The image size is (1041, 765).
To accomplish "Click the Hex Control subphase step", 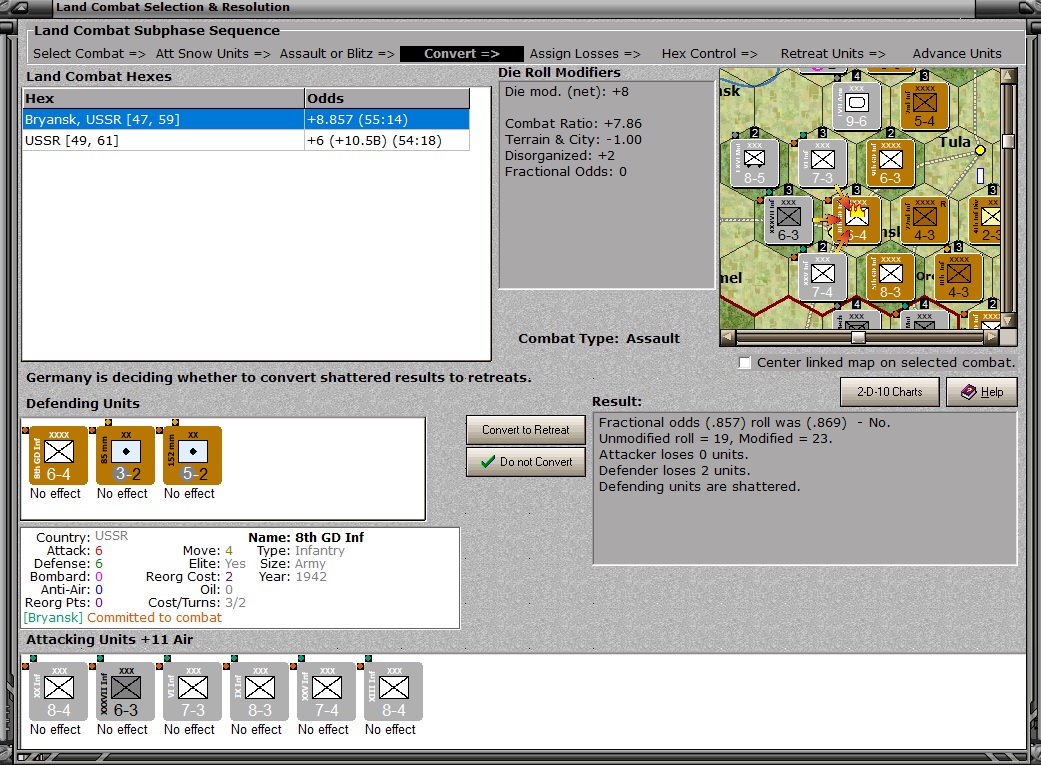I will 709,54.
